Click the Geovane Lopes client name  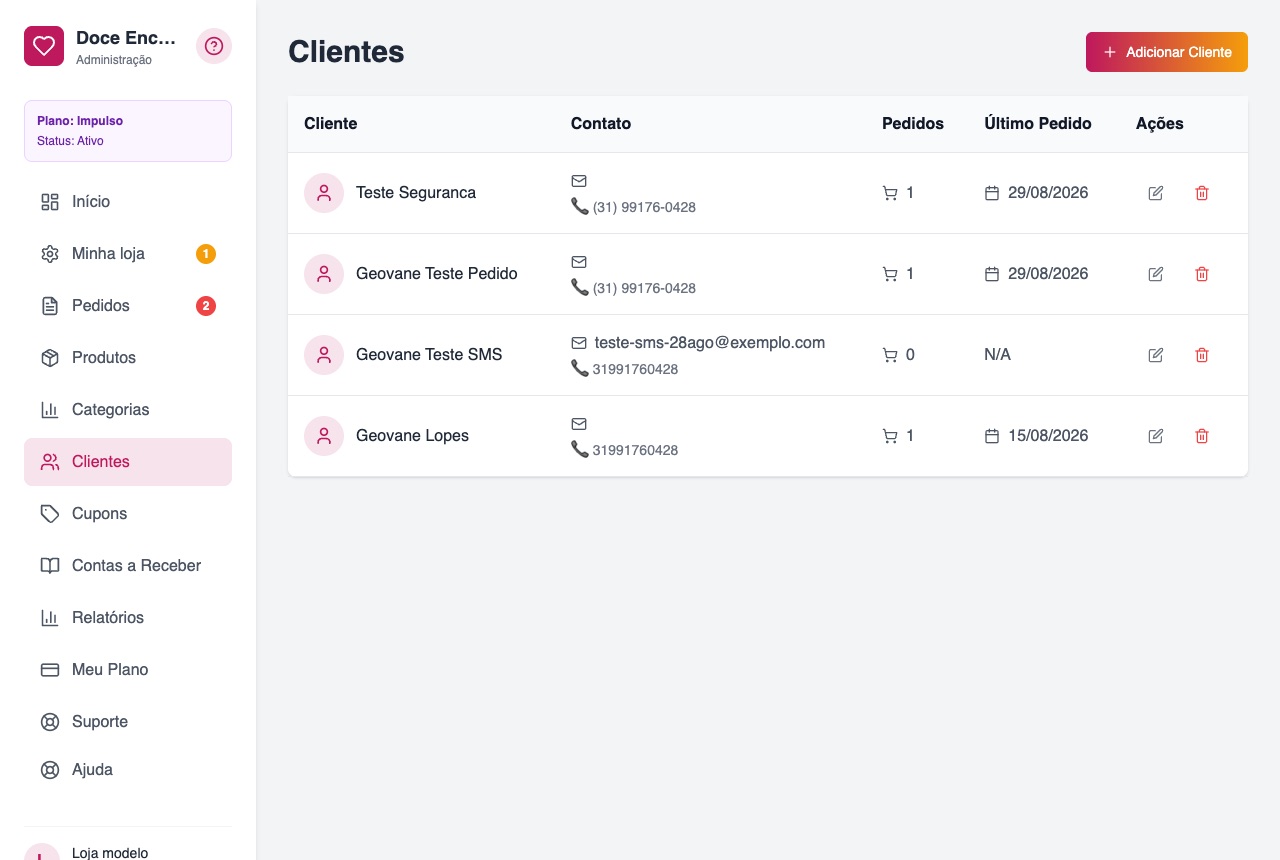pos(412,436)
